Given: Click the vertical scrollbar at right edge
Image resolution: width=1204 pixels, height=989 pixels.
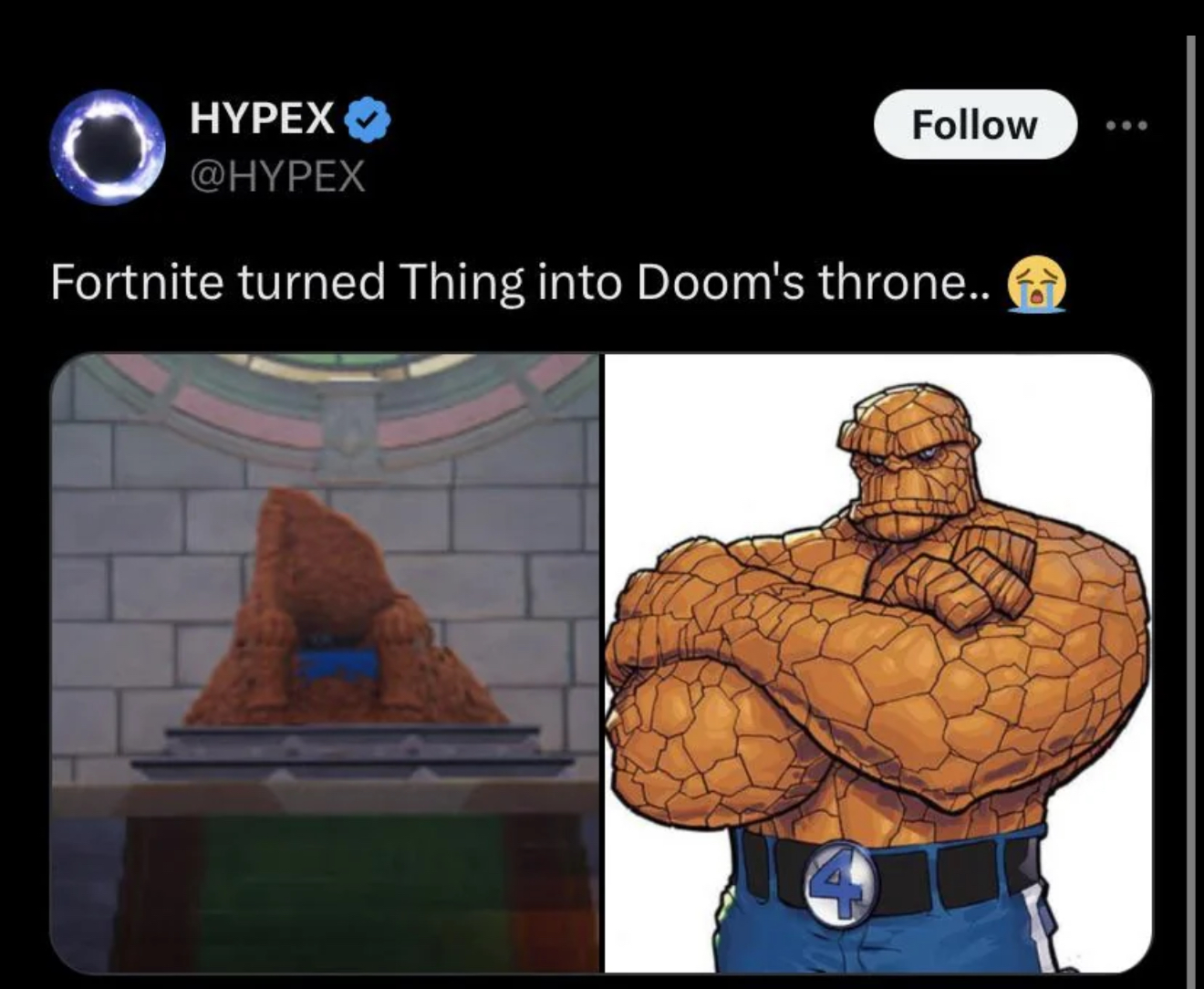Looking at the screenshot, I should 1190,511.
